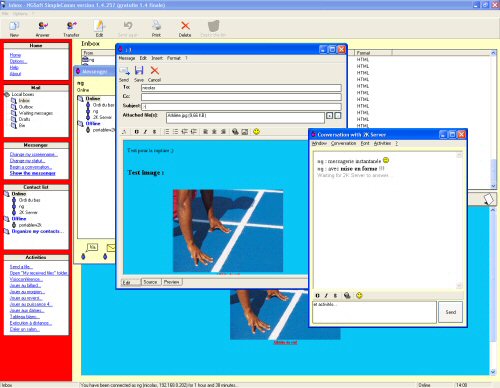The width and height of the screenshot is (500, 388).
Task: Click the Send button in conversation window
Action: pos(450,312)
